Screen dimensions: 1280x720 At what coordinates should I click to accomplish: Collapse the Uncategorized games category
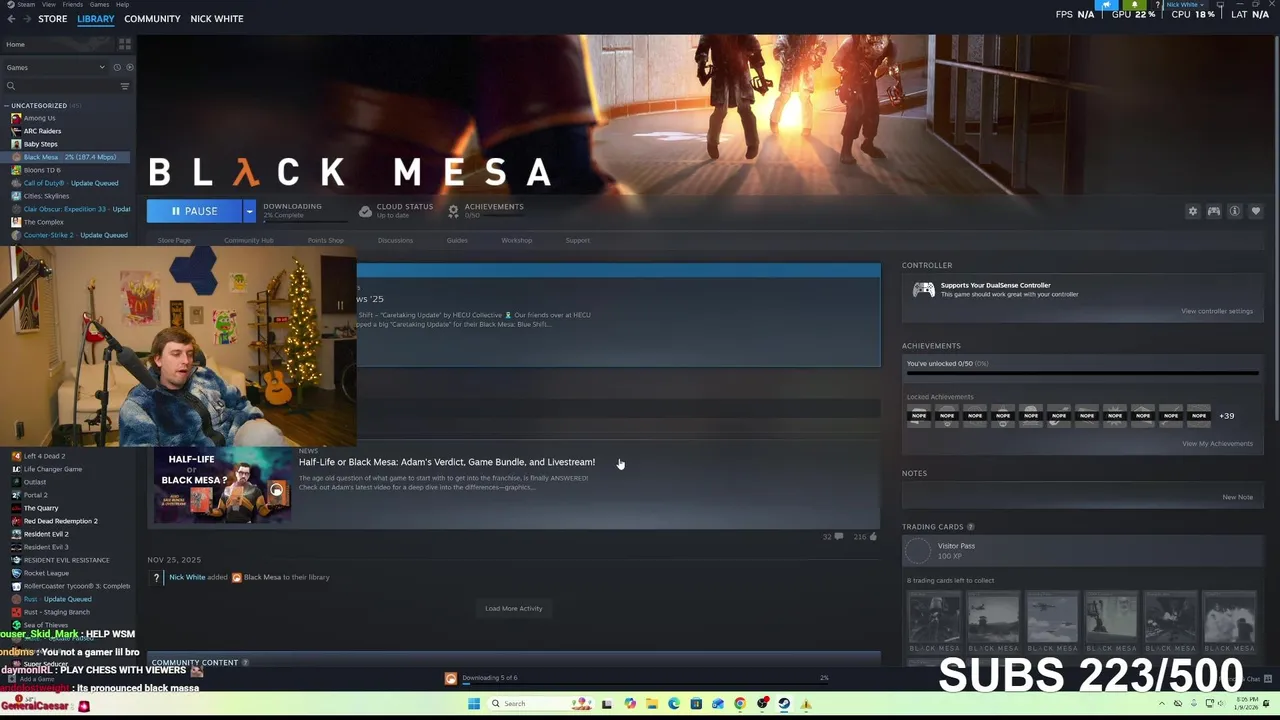pyautogui.click(x=6, y=105)
